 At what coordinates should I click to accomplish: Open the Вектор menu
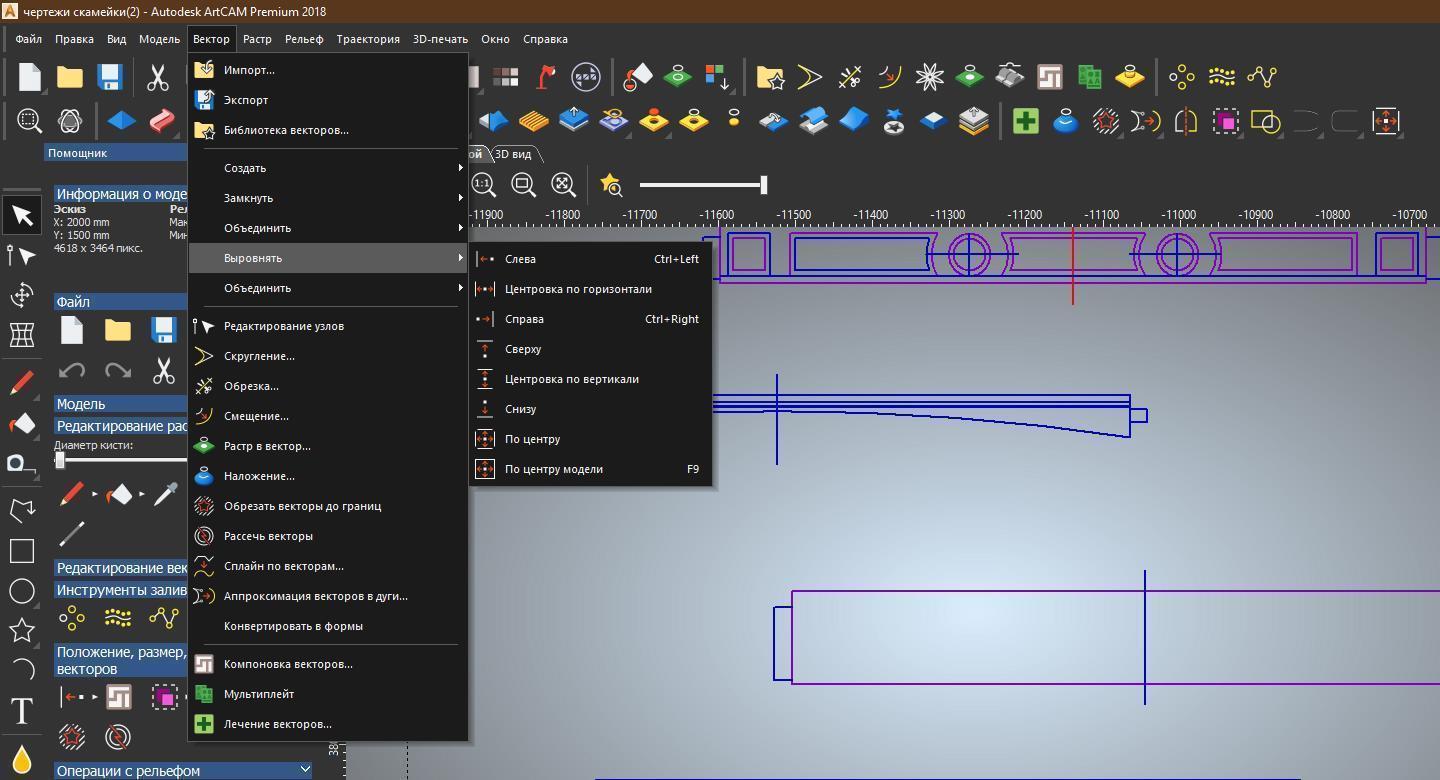click(x=211, y=39)
